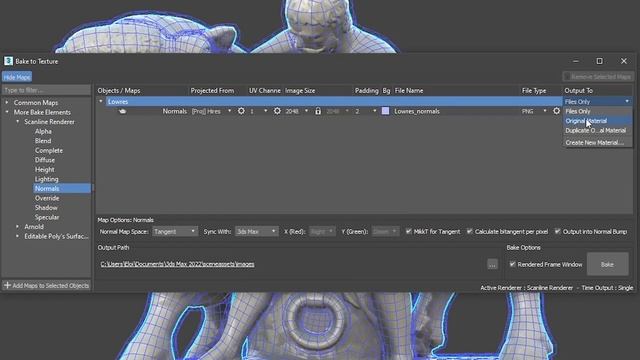Toggle Rendered Frame Window checkbox
The width and height of the screenshot is (640, 360).
[512, 264]
